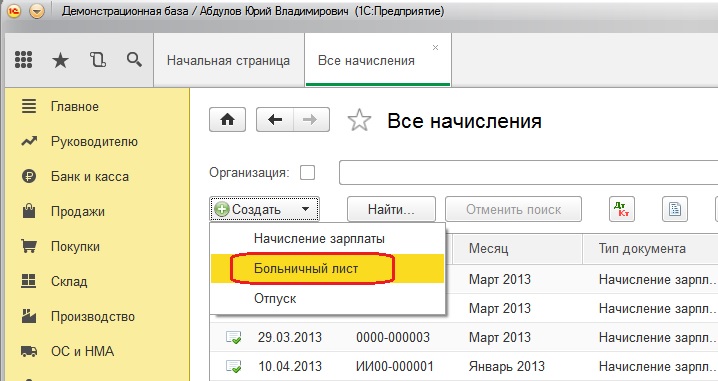The height and width of the screenshot is (381, 718).
Task: Click the Руководителю chart icon
Action: [29, 142]
